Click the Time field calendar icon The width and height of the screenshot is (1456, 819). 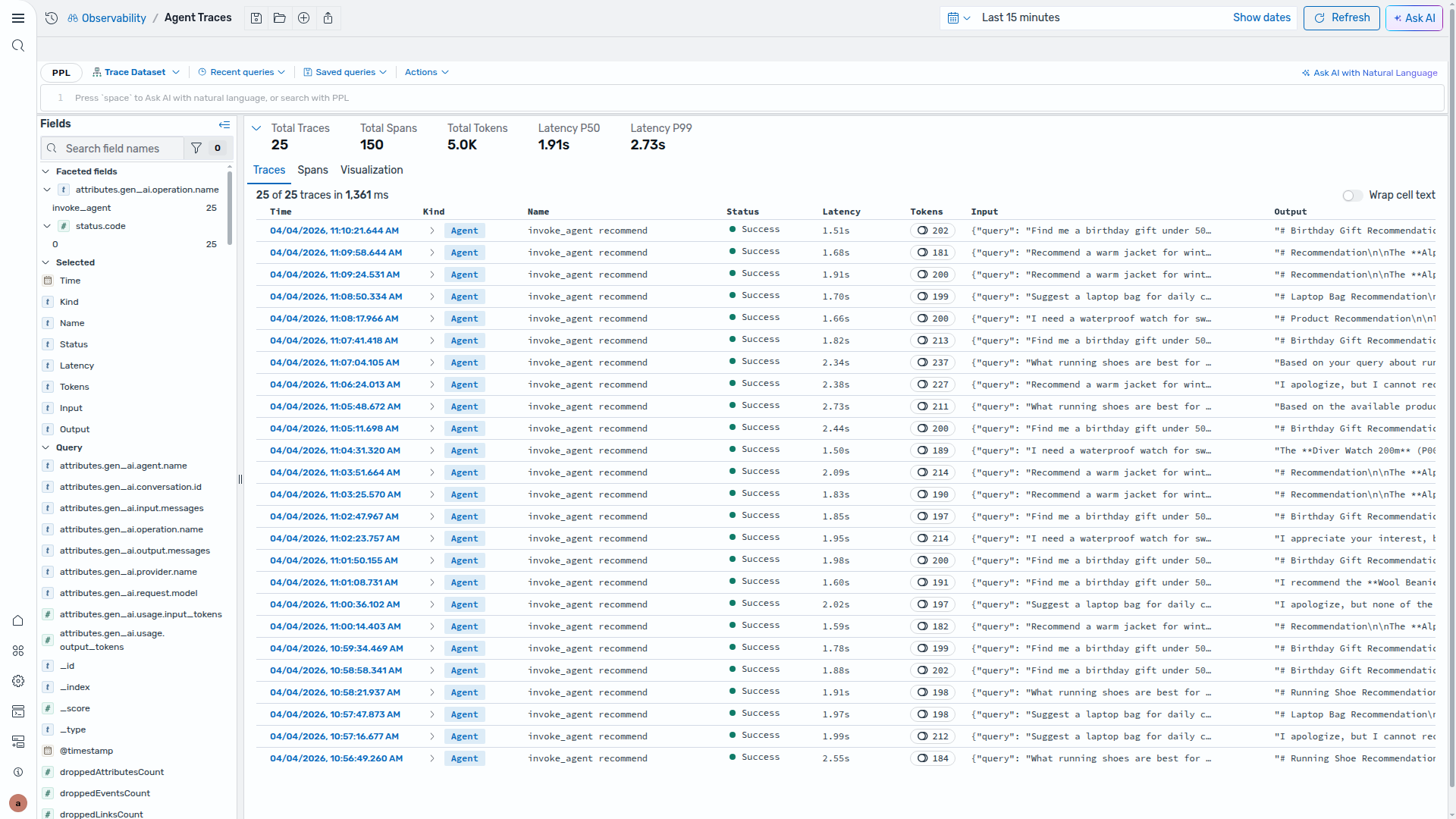pyautogui.click(x=48, y=281)
